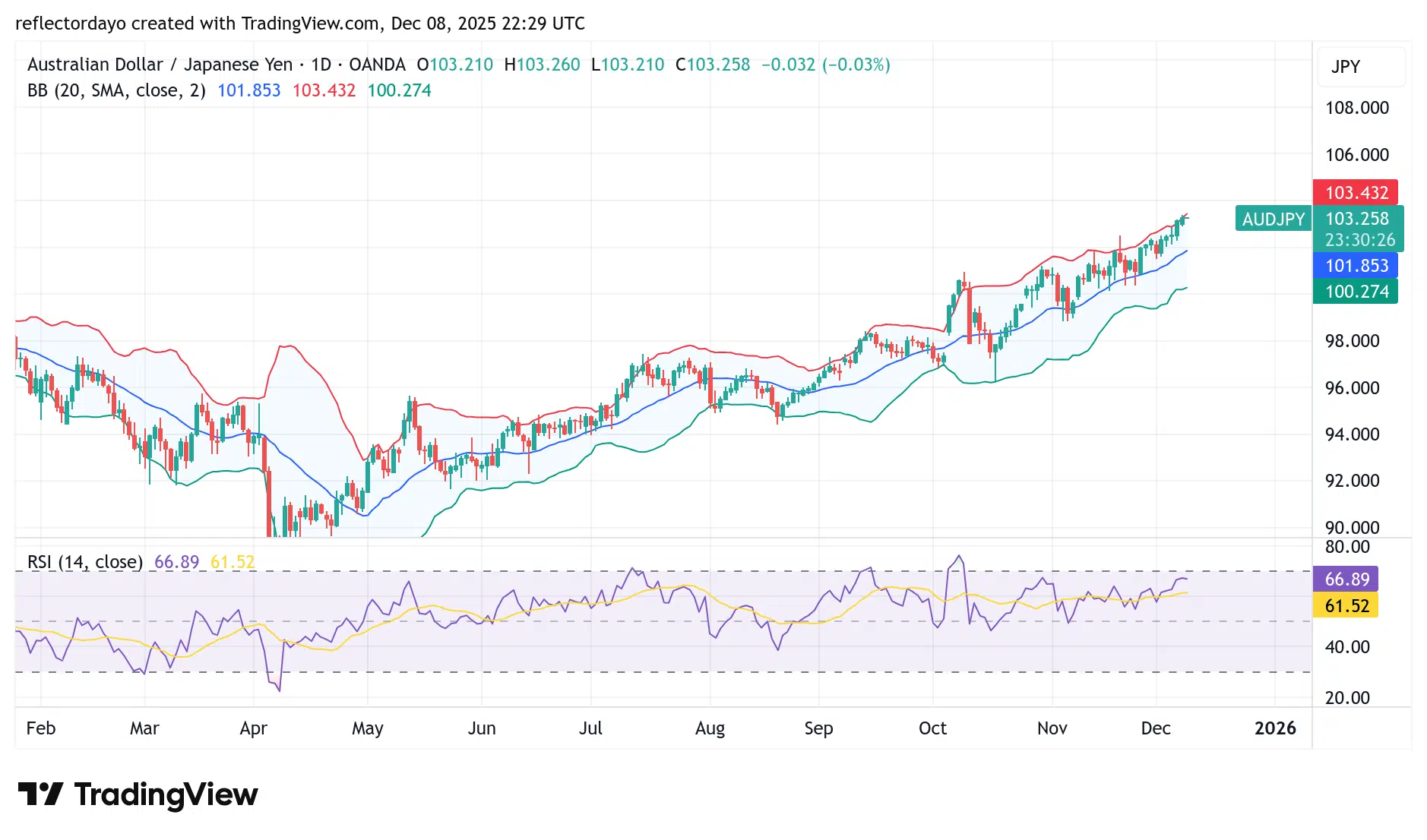The width and height of the screenshot is (1427, 840).
Task: Click the blue 101.853 basis price label
Action: tap(1356, 266)
